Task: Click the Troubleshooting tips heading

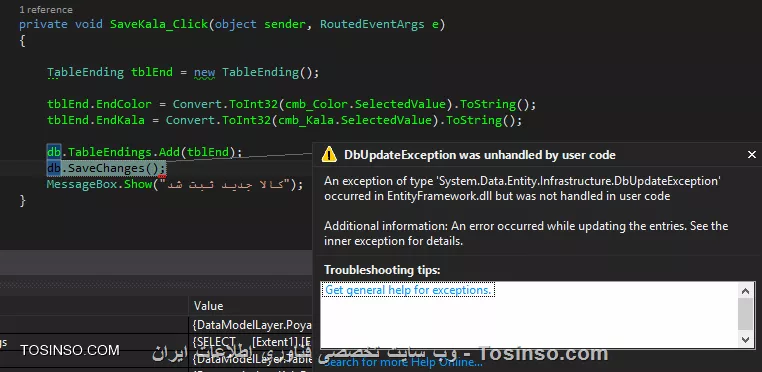Action: (x=382, y=269)
